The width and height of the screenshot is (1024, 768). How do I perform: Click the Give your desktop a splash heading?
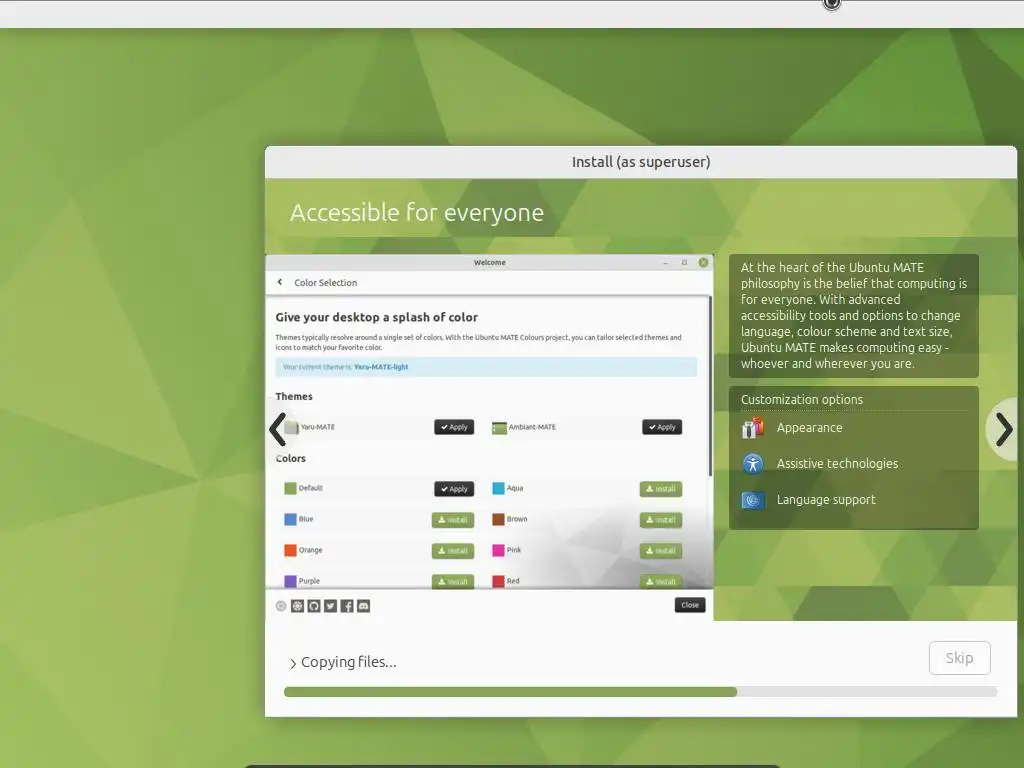(376, 317)
